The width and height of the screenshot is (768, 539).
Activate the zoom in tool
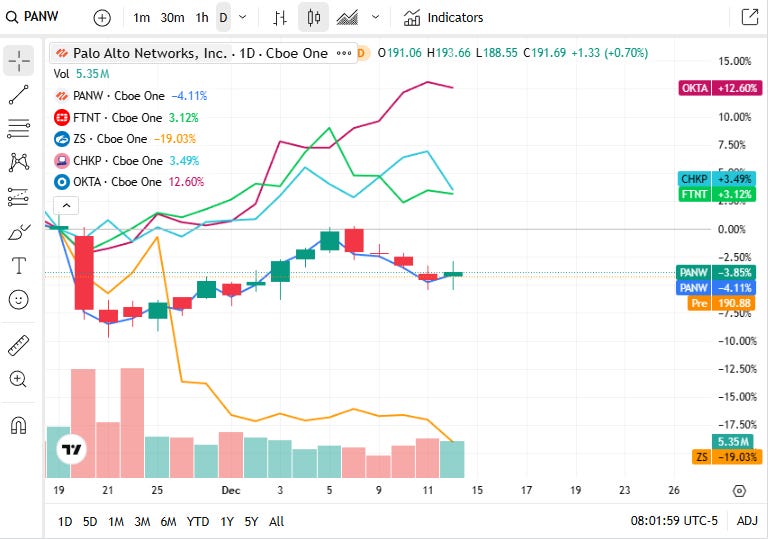click(19, 379)
